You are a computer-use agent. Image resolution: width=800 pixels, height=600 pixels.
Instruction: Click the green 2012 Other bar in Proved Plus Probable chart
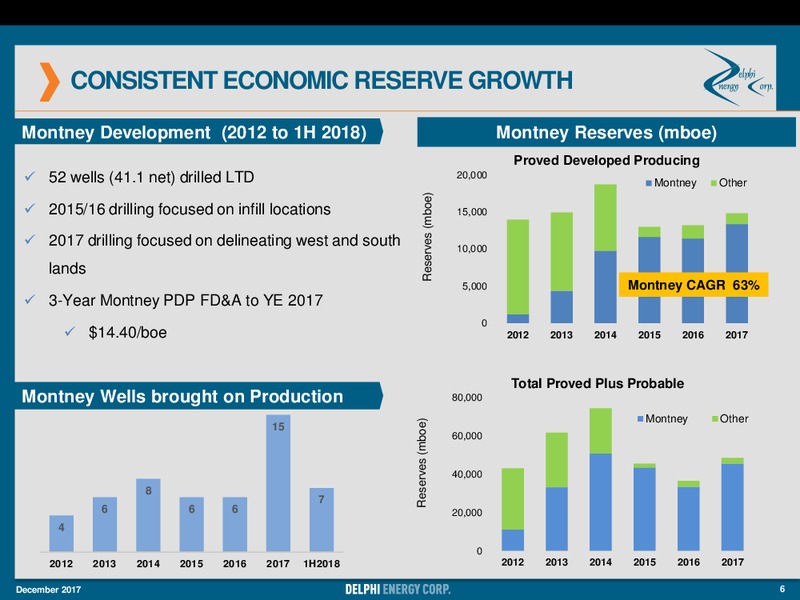coord(513,499)
